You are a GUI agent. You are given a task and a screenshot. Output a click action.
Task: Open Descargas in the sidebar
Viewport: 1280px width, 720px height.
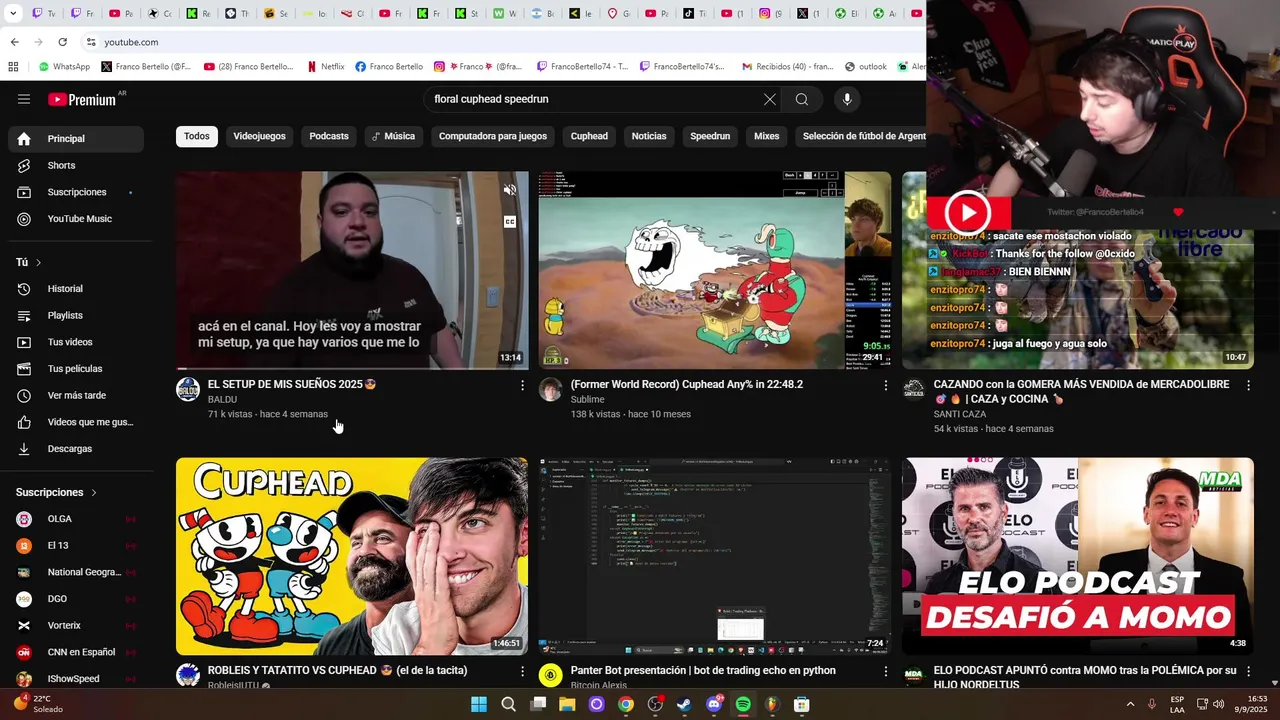pos(76,449)
